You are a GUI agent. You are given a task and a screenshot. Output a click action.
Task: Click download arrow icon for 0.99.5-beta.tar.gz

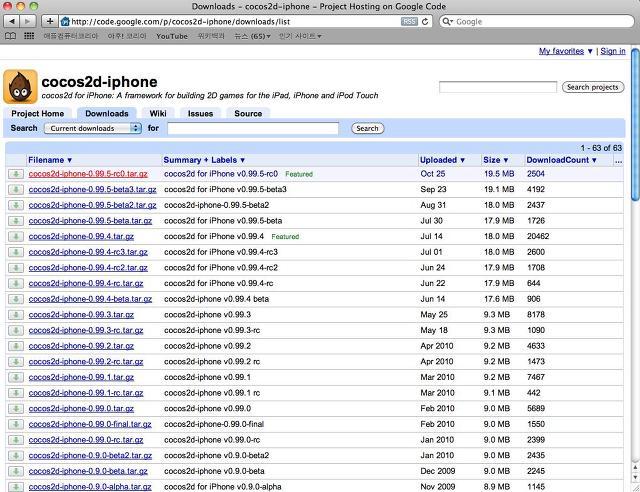(16, 221)
